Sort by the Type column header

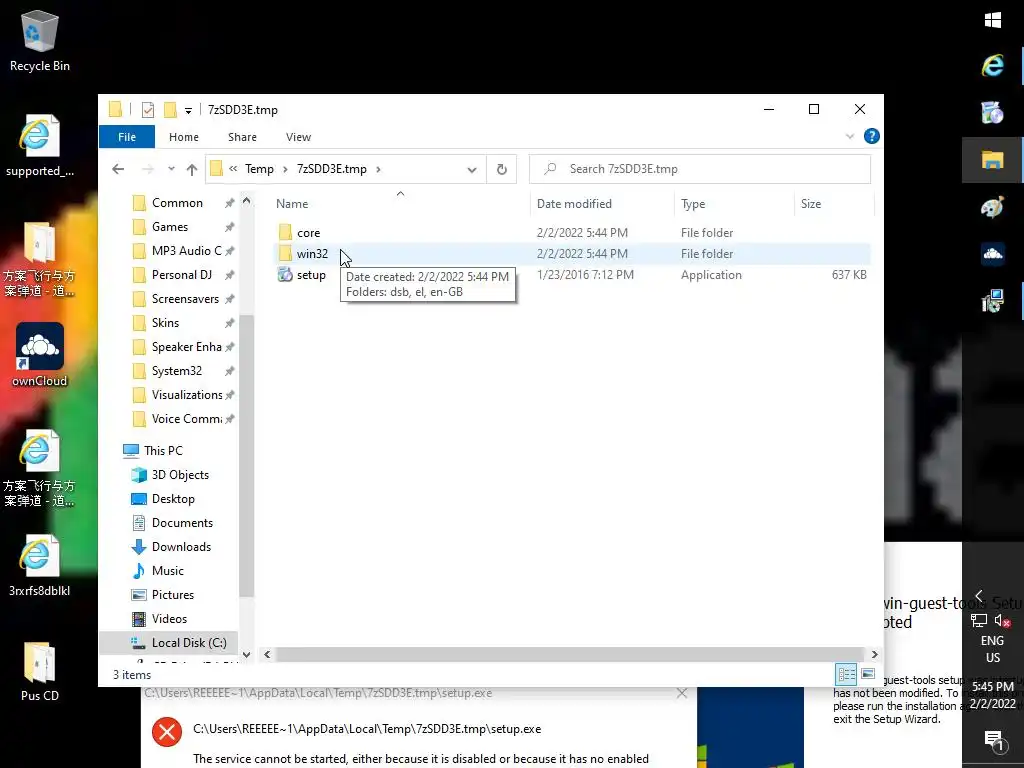tap(734, 204)
